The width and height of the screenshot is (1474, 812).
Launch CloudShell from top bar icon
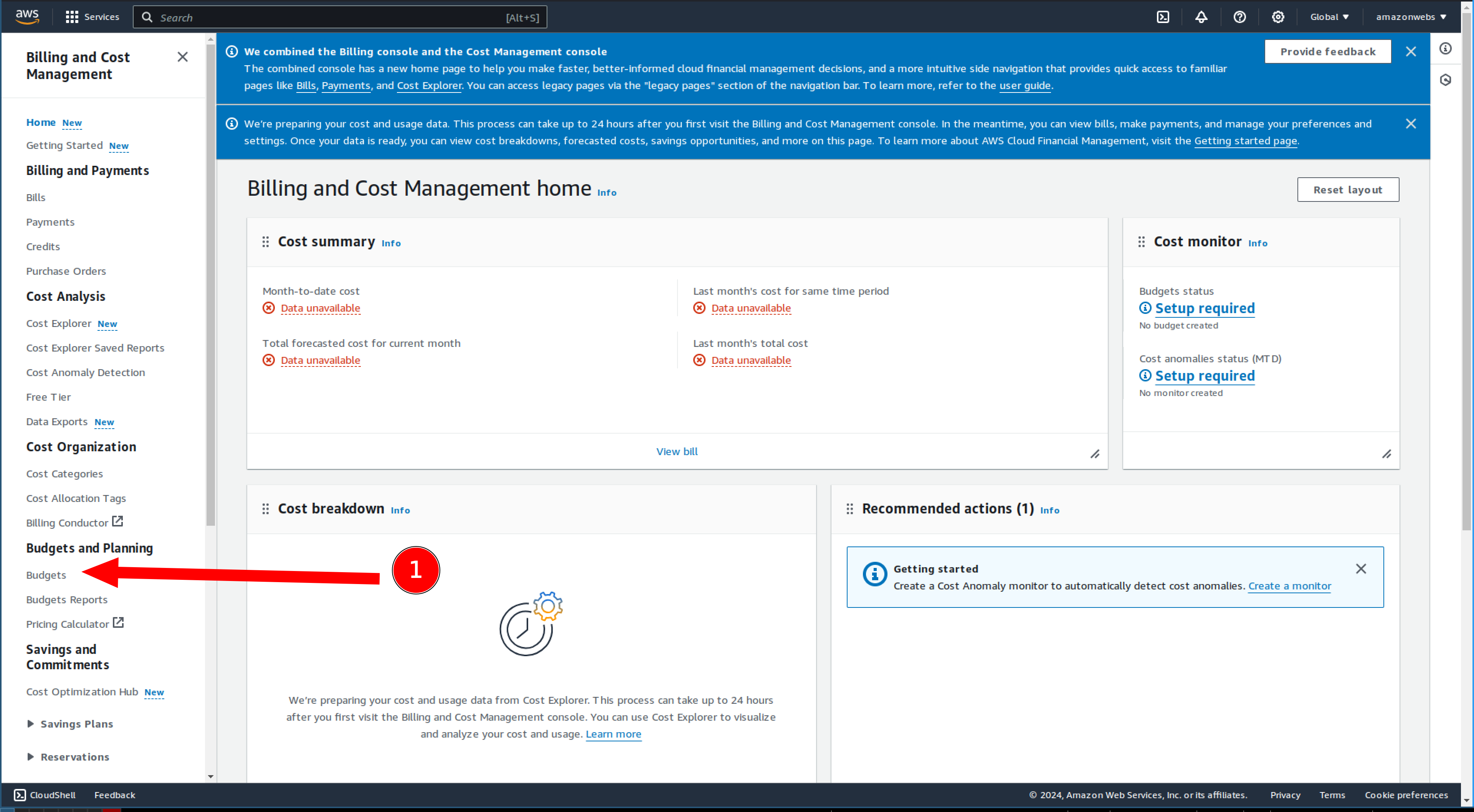pos(1163,17)
